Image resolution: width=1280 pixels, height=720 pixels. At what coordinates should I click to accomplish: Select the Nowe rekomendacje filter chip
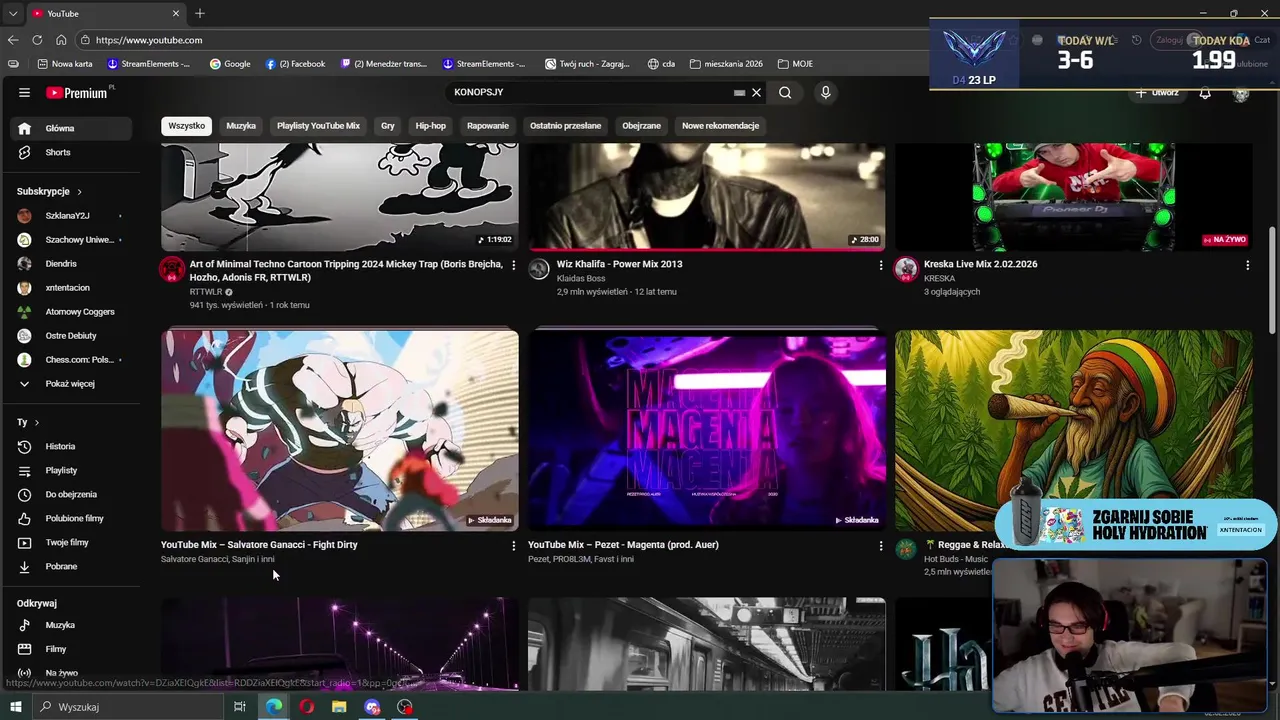tap(720, 126)
